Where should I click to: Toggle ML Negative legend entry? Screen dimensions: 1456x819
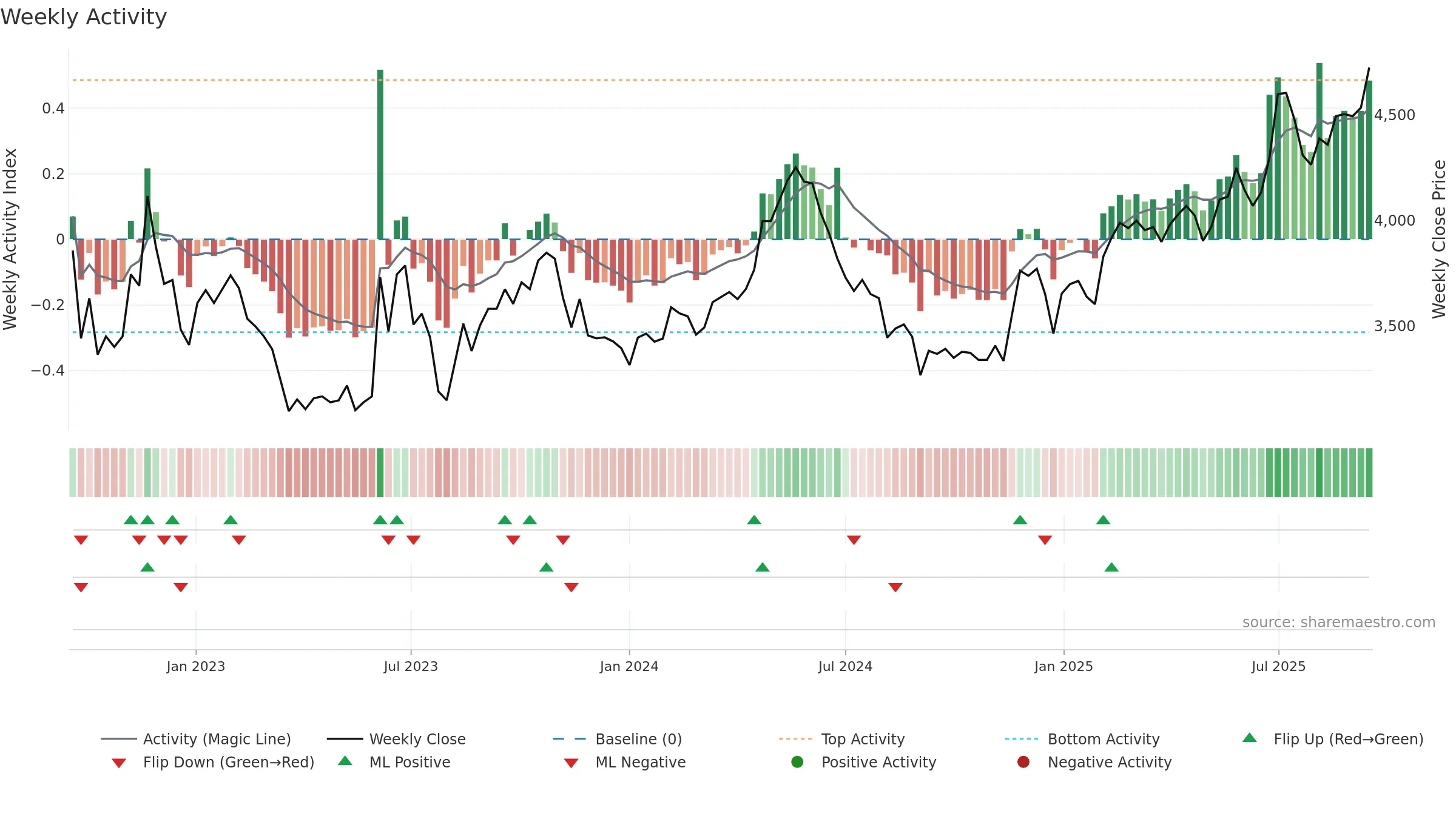(x=625, y=762)
